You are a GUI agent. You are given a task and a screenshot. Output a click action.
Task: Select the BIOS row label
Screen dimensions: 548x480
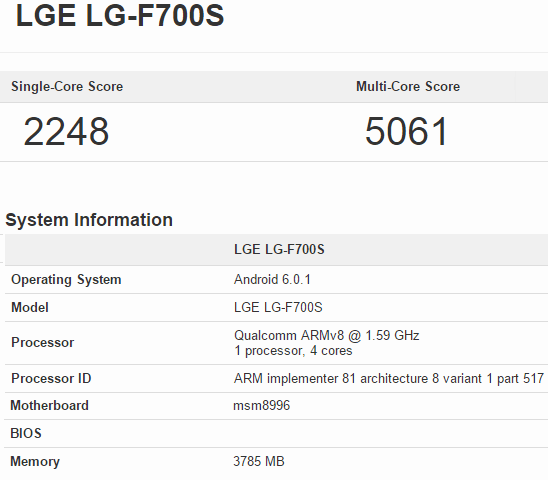pos(26,433)
